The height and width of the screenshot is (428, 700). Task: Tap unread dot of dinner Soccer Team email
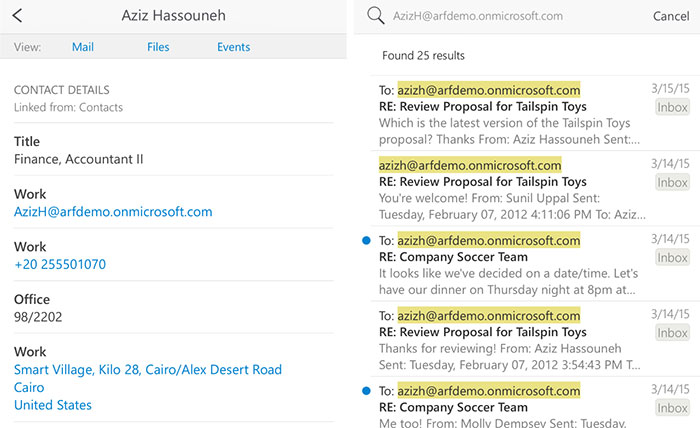(x=366, y=241)
